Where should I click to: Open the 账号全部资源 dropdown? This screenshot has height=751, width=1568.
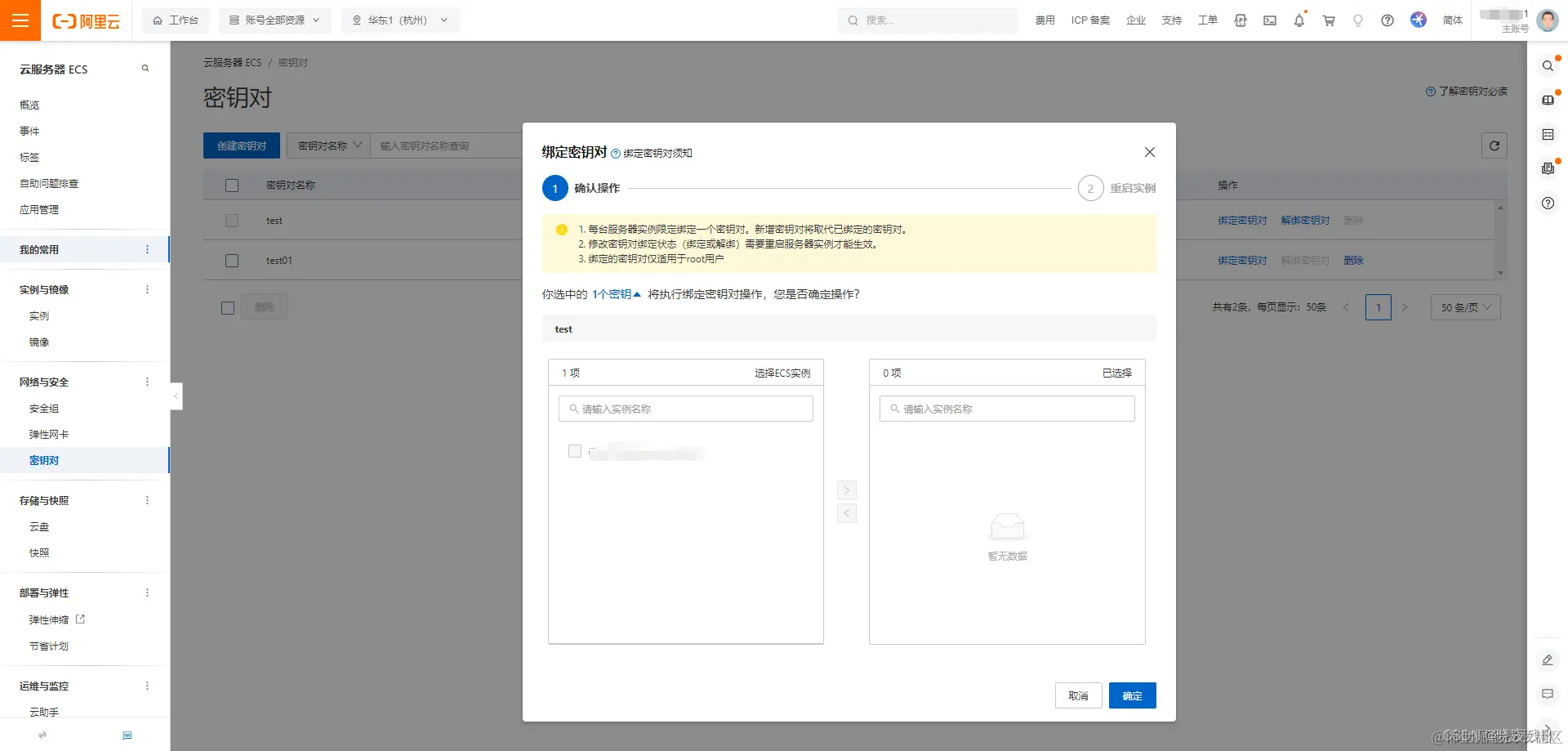tap(274, 20)
